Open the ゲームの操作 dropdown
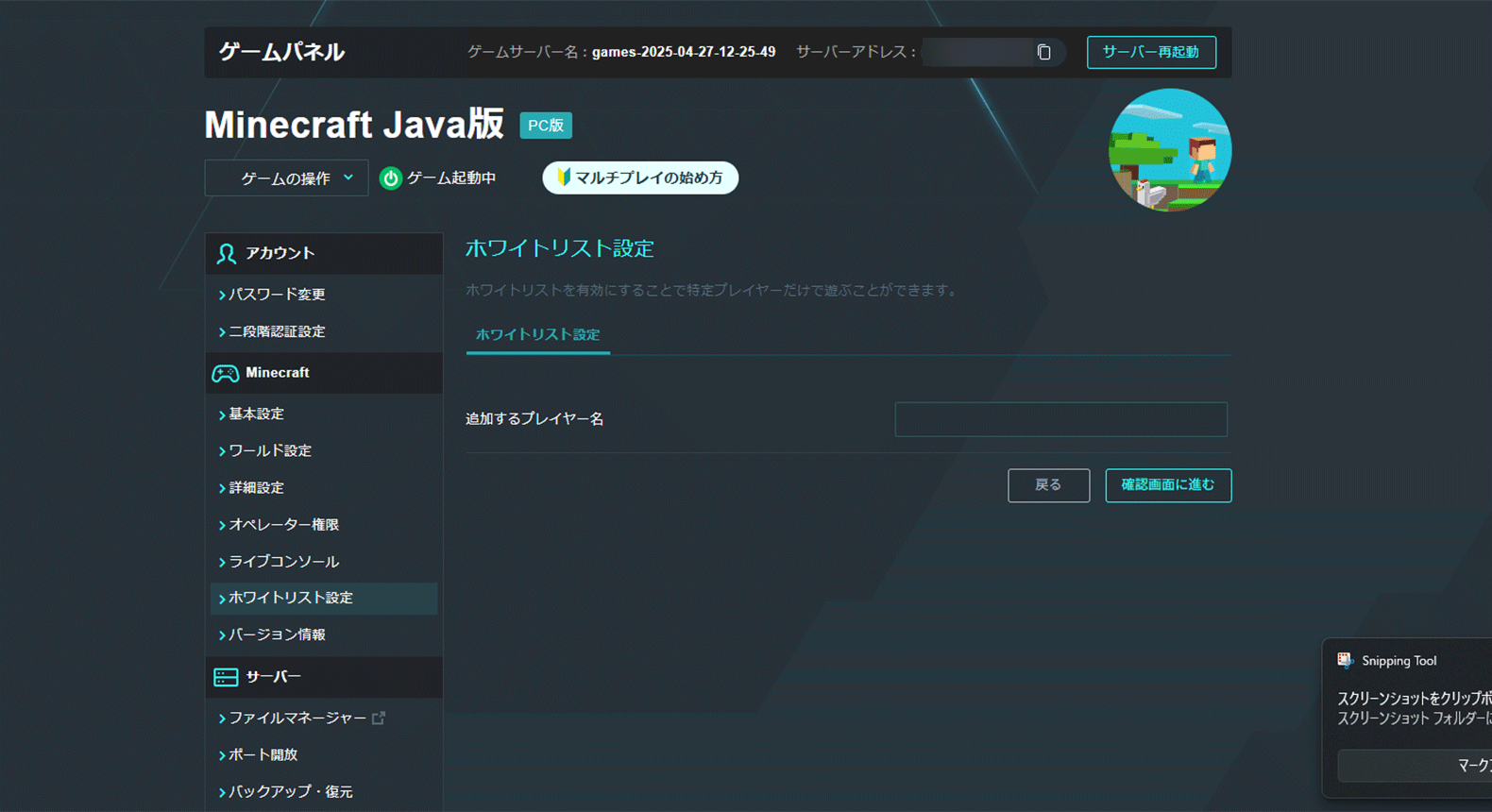The width and height of the screenshot is (1492, 812). [286, 178]
